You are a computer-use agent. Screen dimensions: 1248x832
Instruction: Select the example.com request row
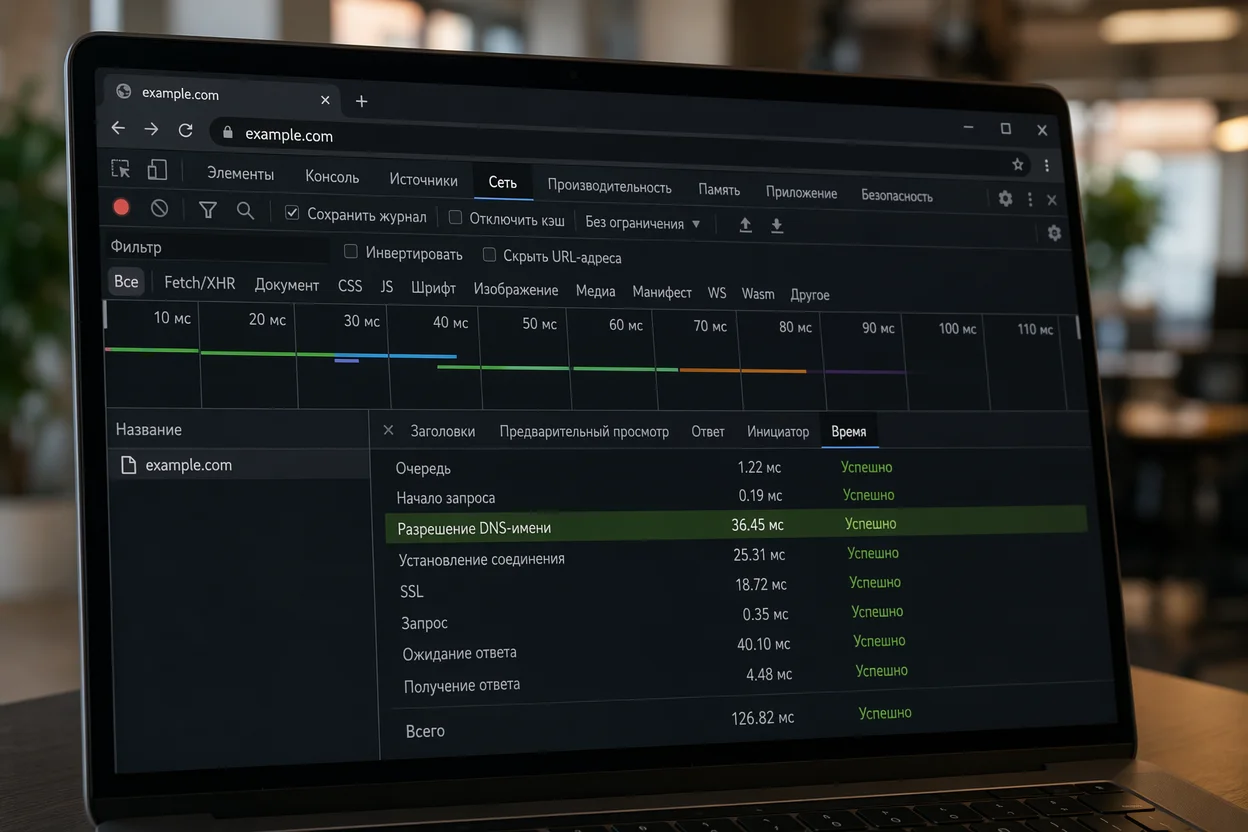pos(238,465)
